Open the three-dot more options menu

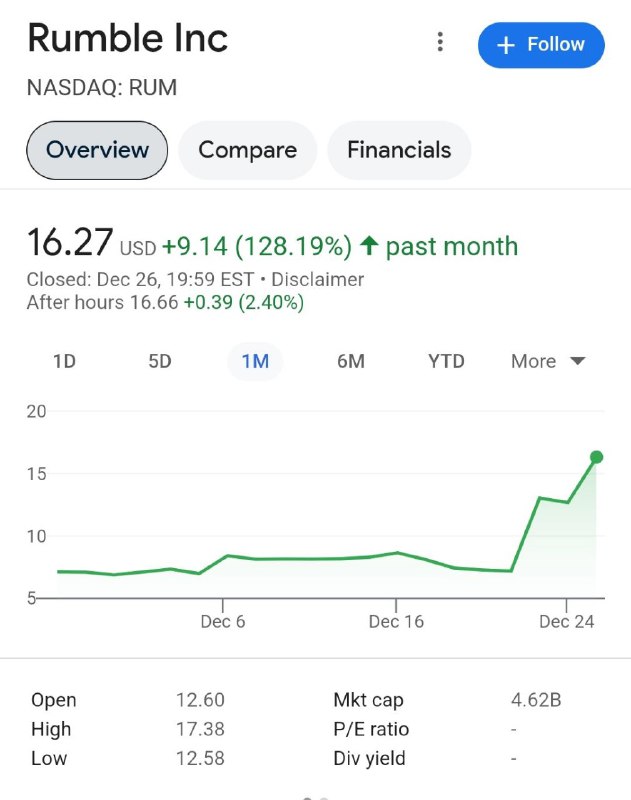tap(440, 42)
